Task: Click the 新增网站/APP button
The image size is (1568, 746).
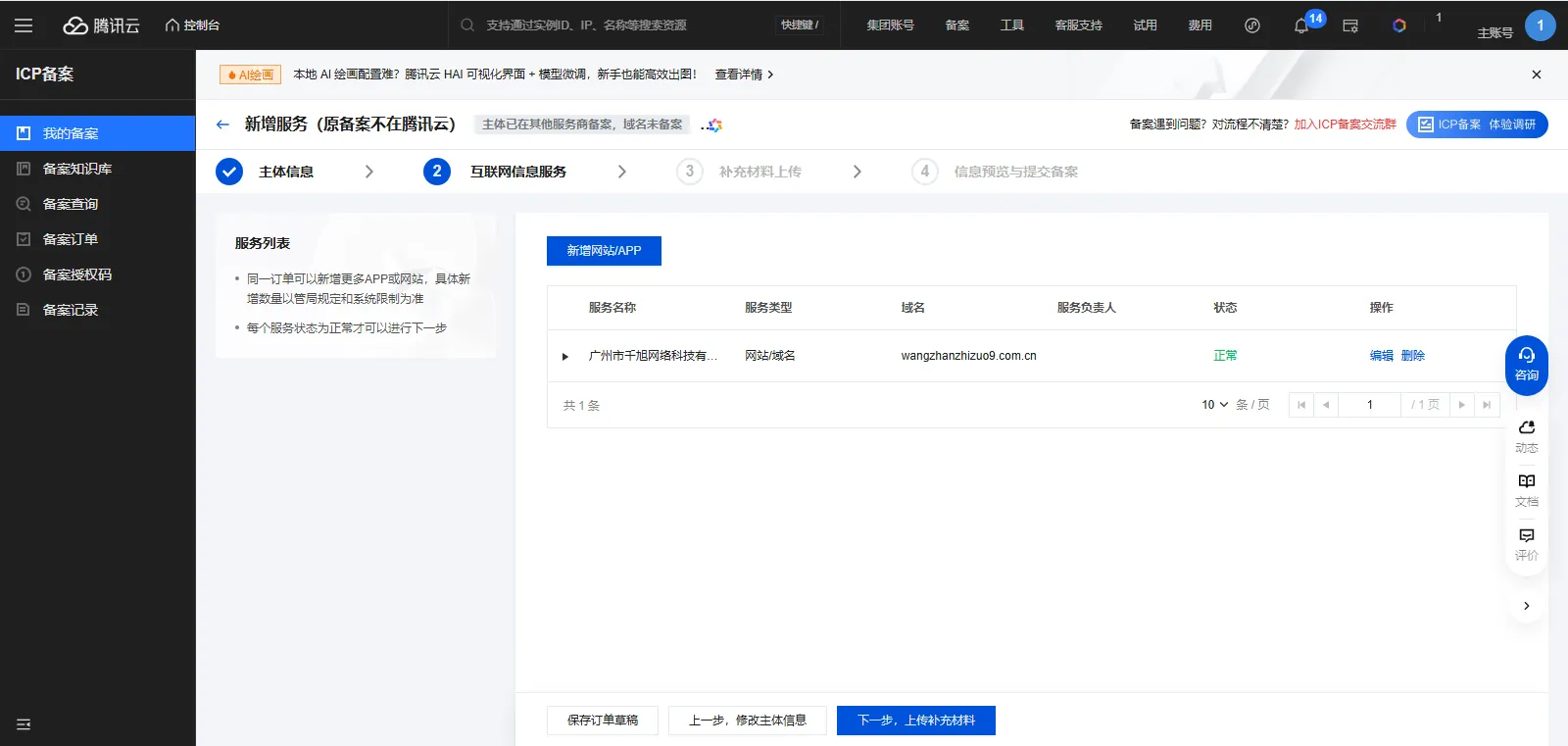Action: click(x=604, y=251)
